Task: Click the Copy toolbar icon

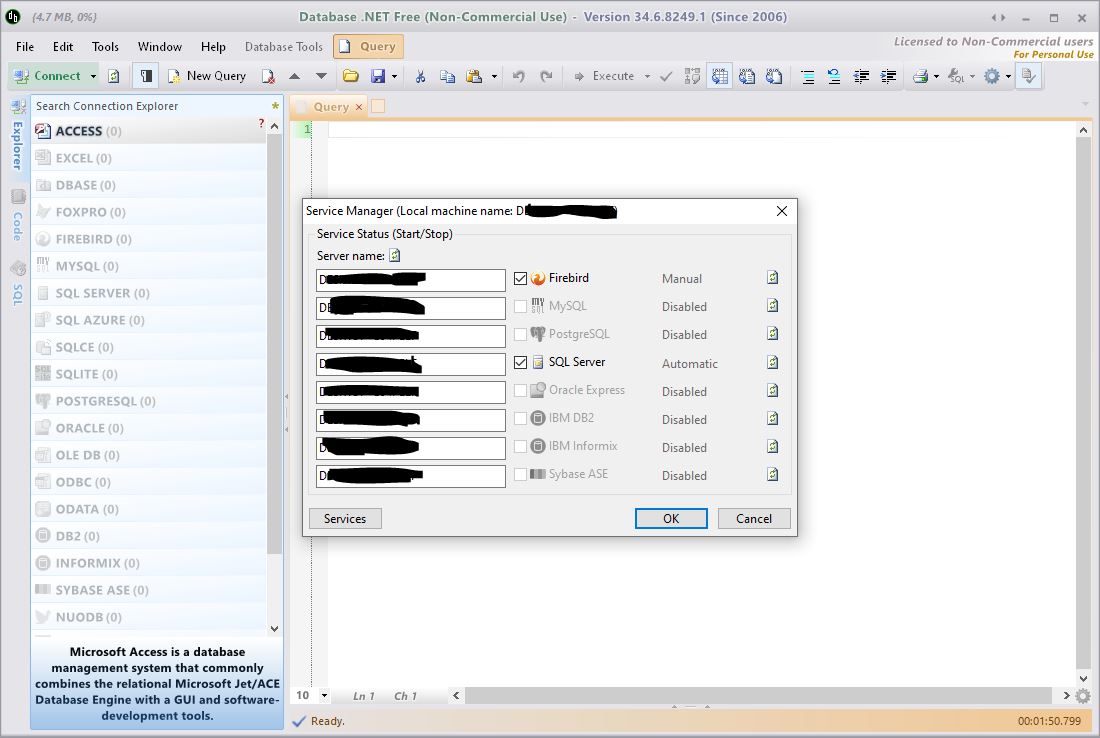Action: pos(447,76)
